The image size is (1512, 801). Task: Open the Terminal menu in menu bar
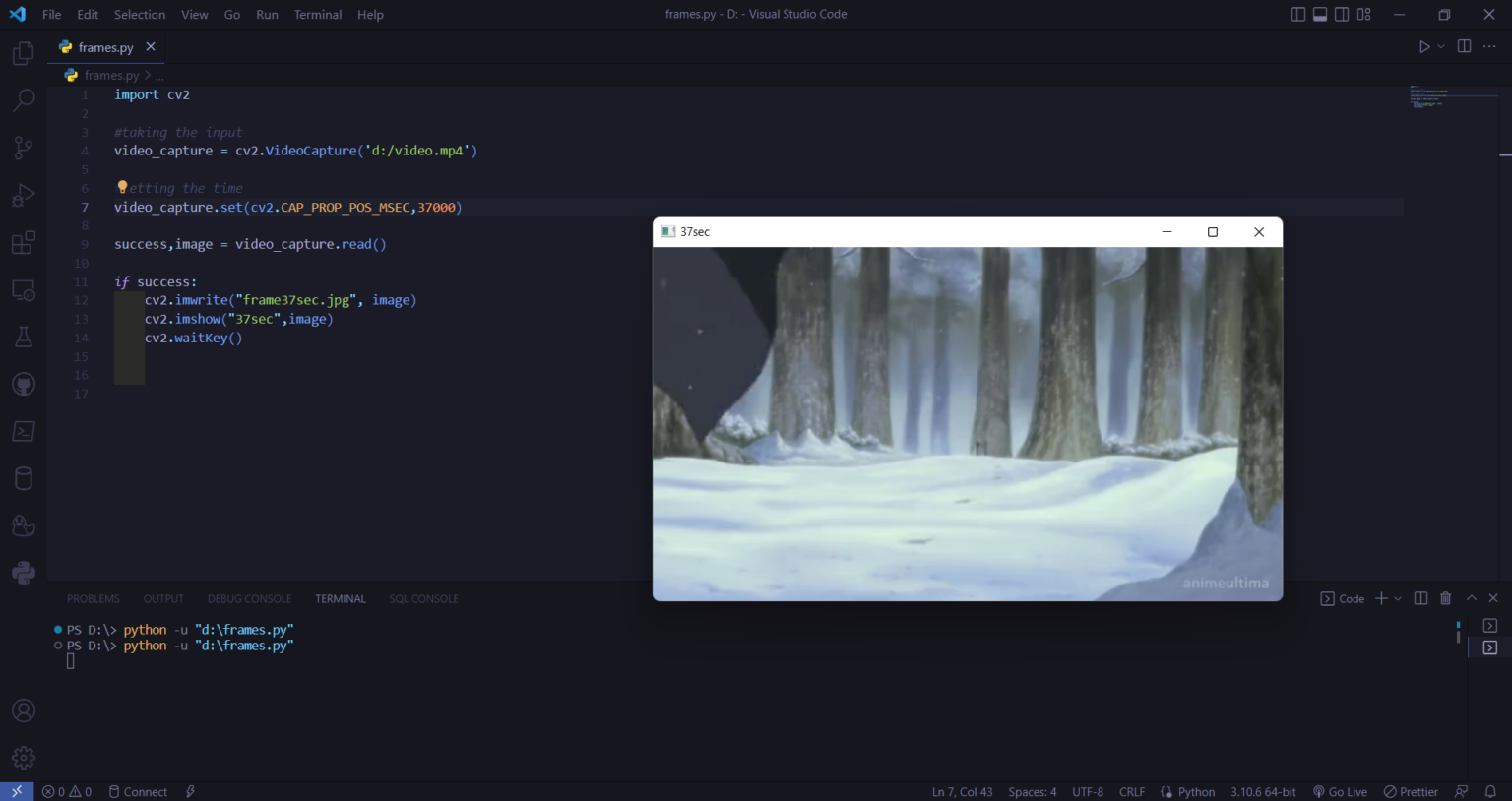[x=317, y=15]
